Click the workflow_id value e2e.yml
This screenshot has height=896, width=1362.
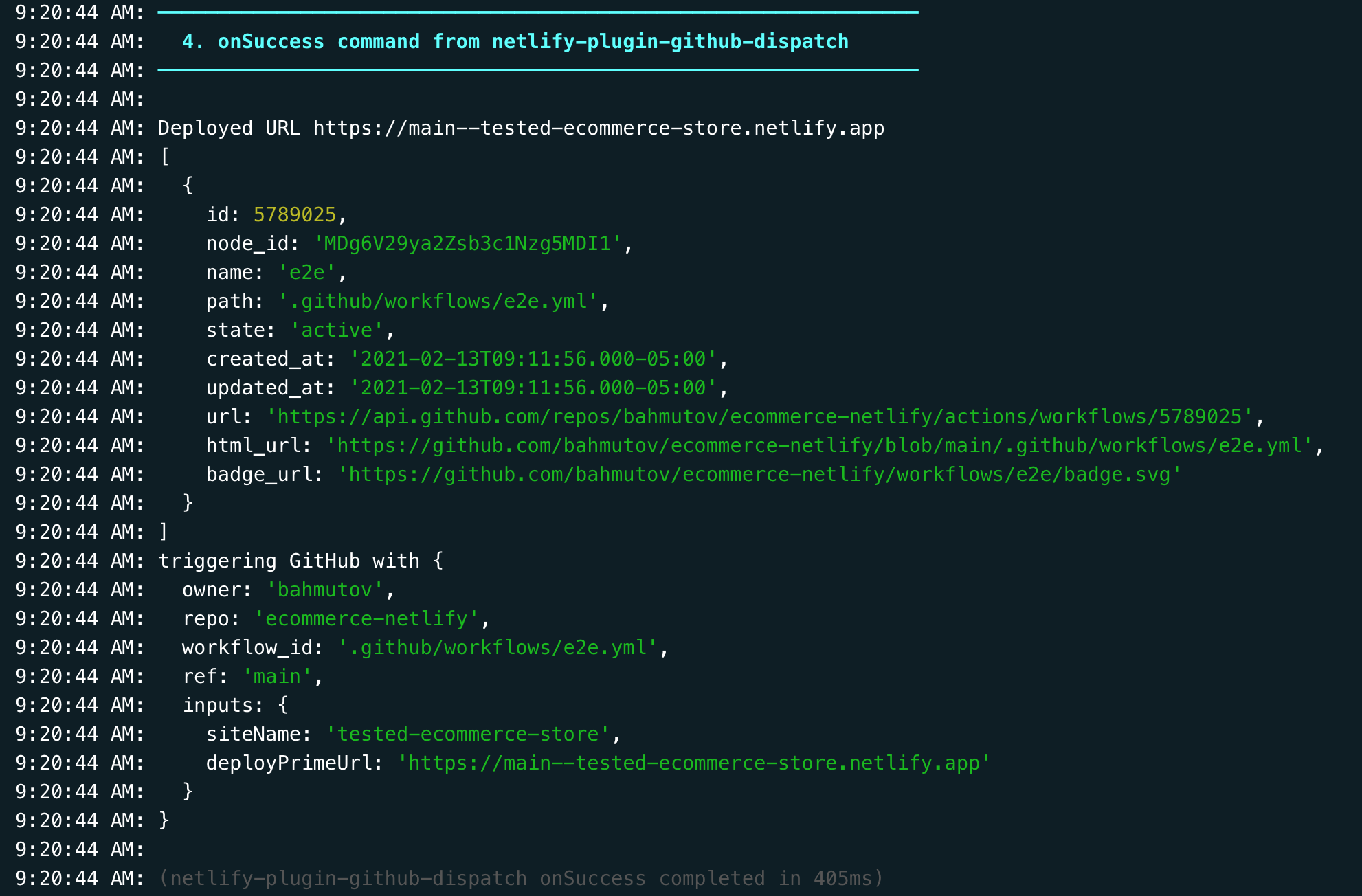[497, 647]
